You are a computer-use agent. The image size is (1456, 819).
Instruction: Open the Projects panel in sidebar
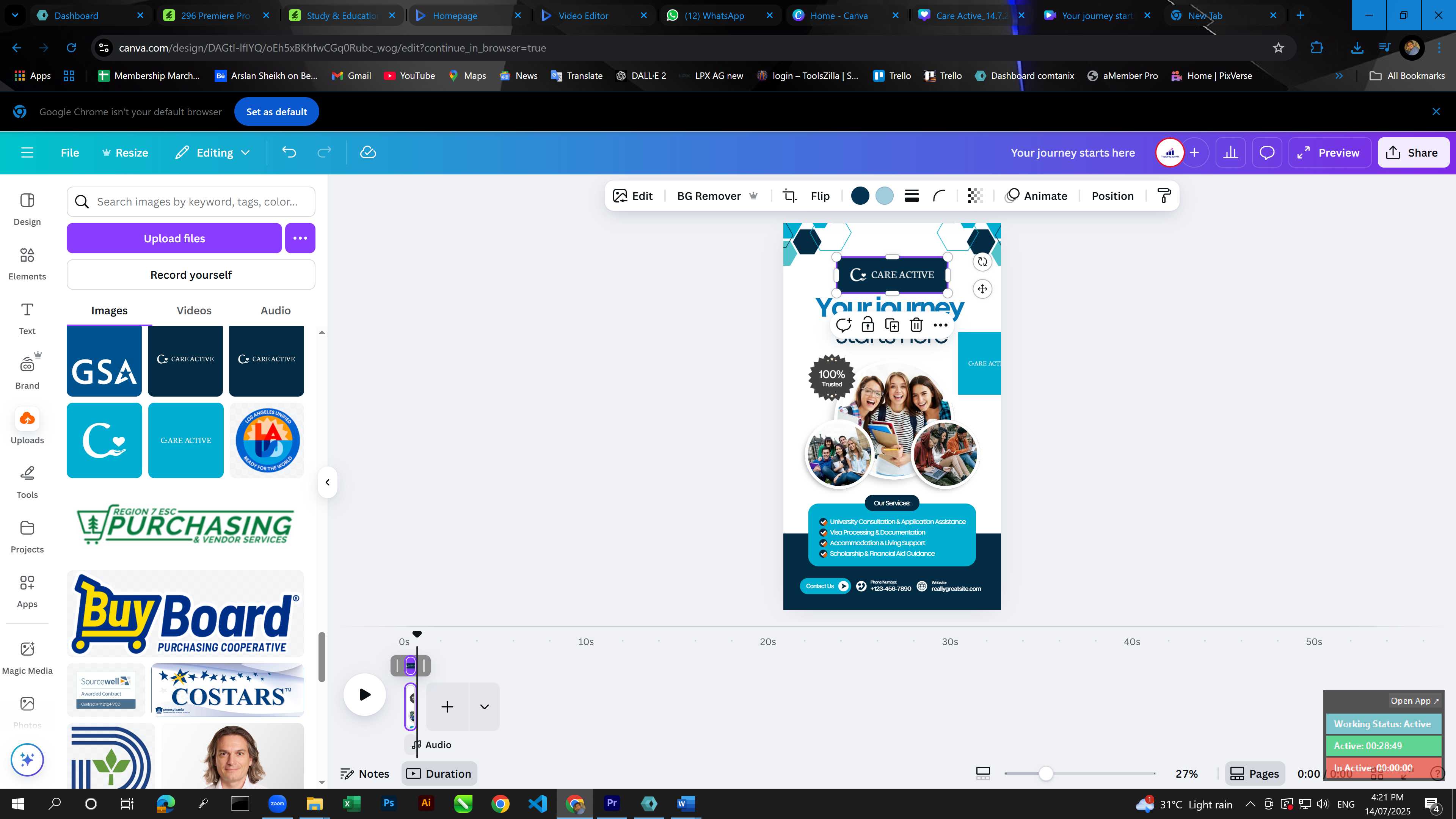tap(27, 537)
